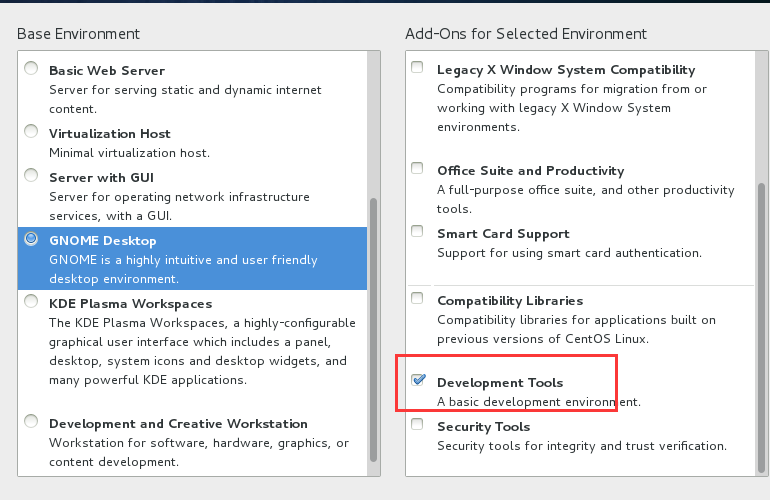Click 'Security Tools' title text

pyautogui.click(x=484, y=427)
